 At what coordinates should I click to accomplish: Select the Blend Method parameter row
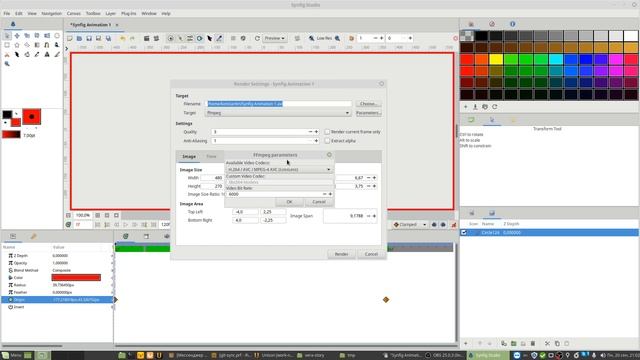click(57, 270)
